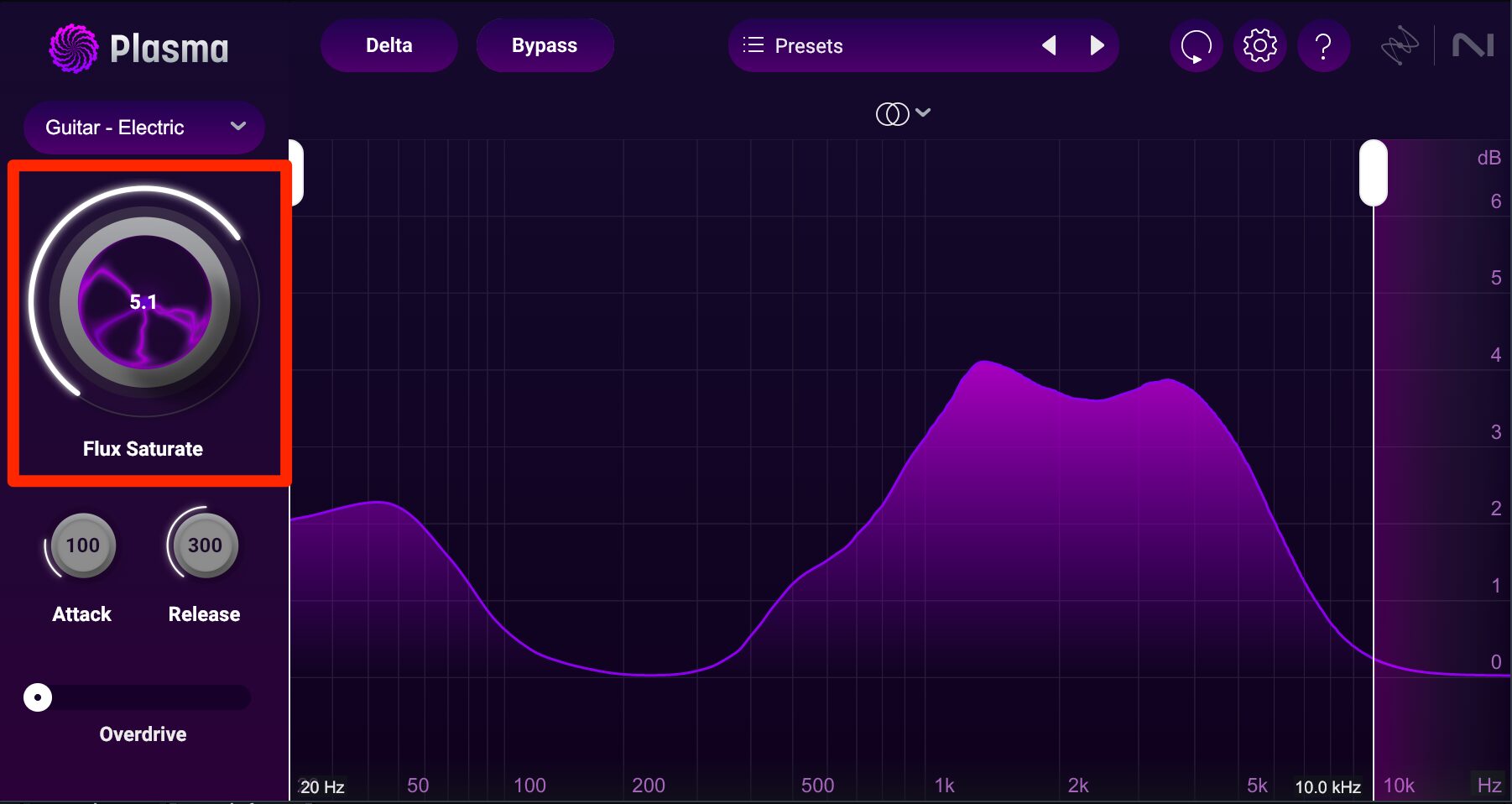
Task: Click the 1k frequency axis label
Action: point(944,786)
